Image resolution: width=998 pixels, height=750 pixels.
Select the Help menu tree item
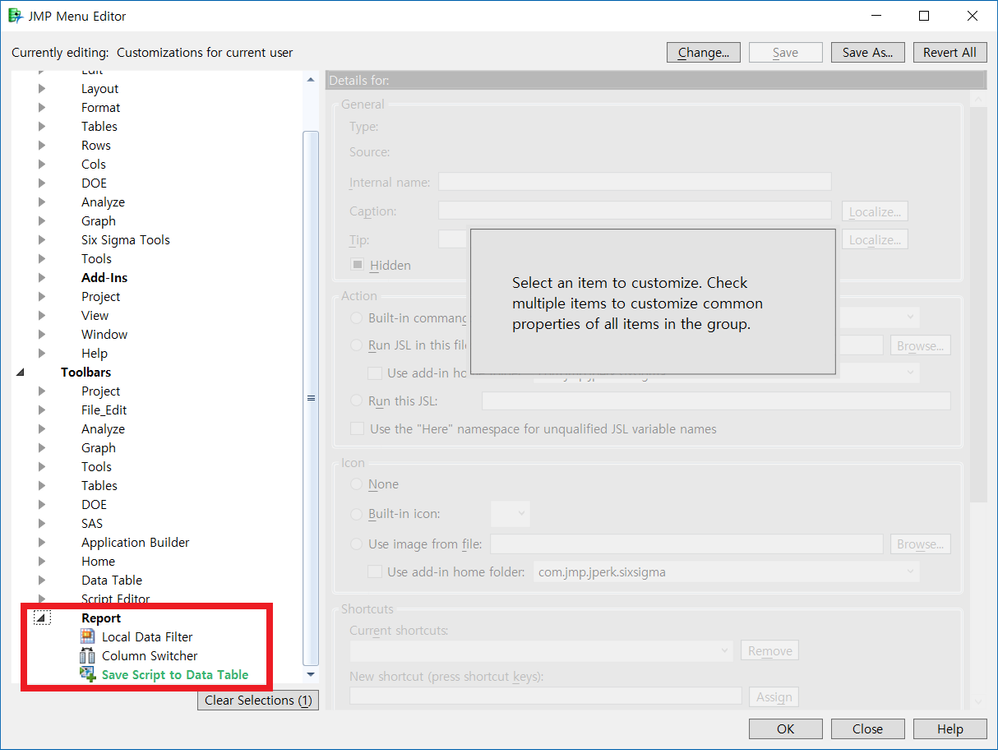(x=94, y=353)
